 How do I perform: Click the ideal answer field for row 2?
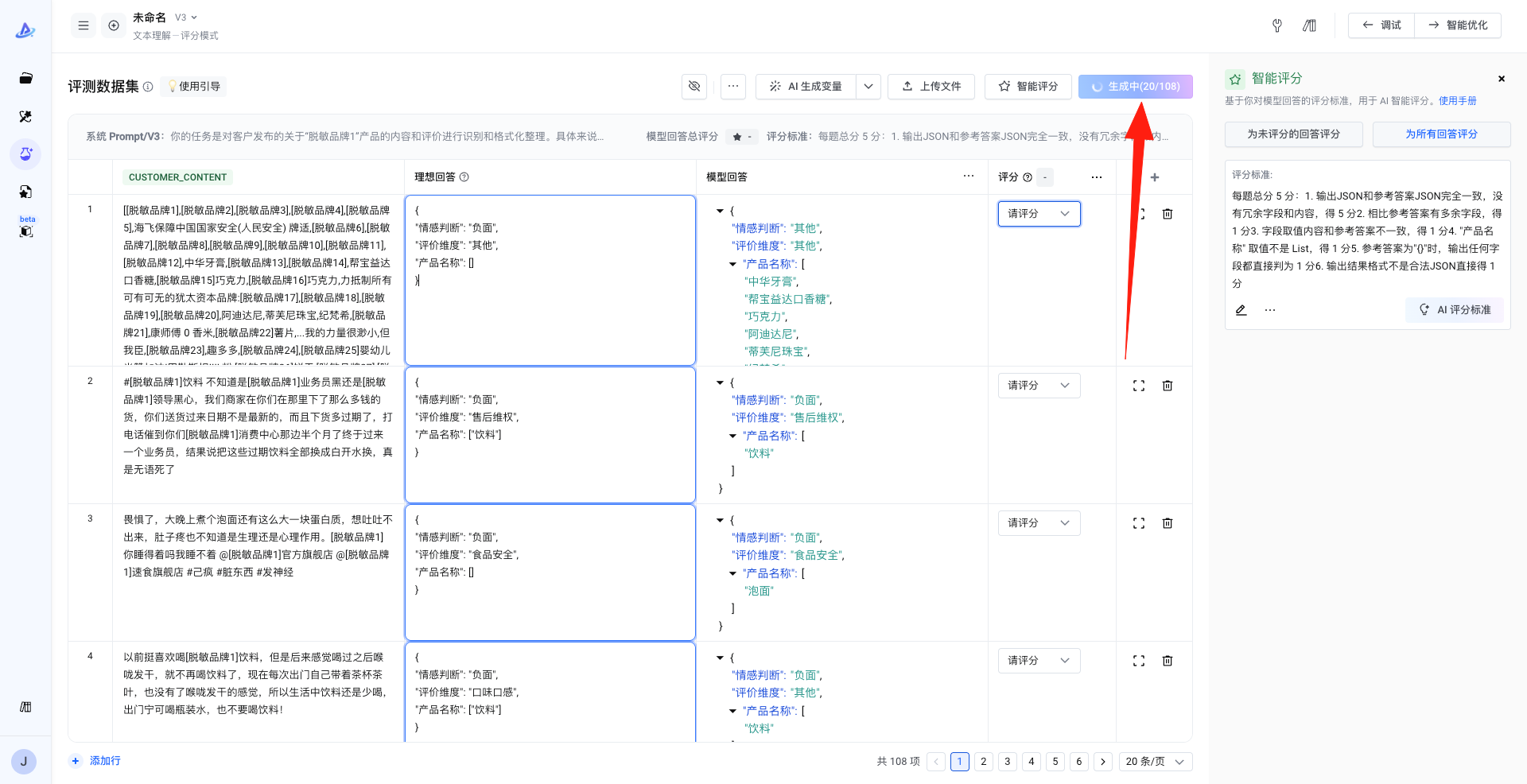pos(550,435)
